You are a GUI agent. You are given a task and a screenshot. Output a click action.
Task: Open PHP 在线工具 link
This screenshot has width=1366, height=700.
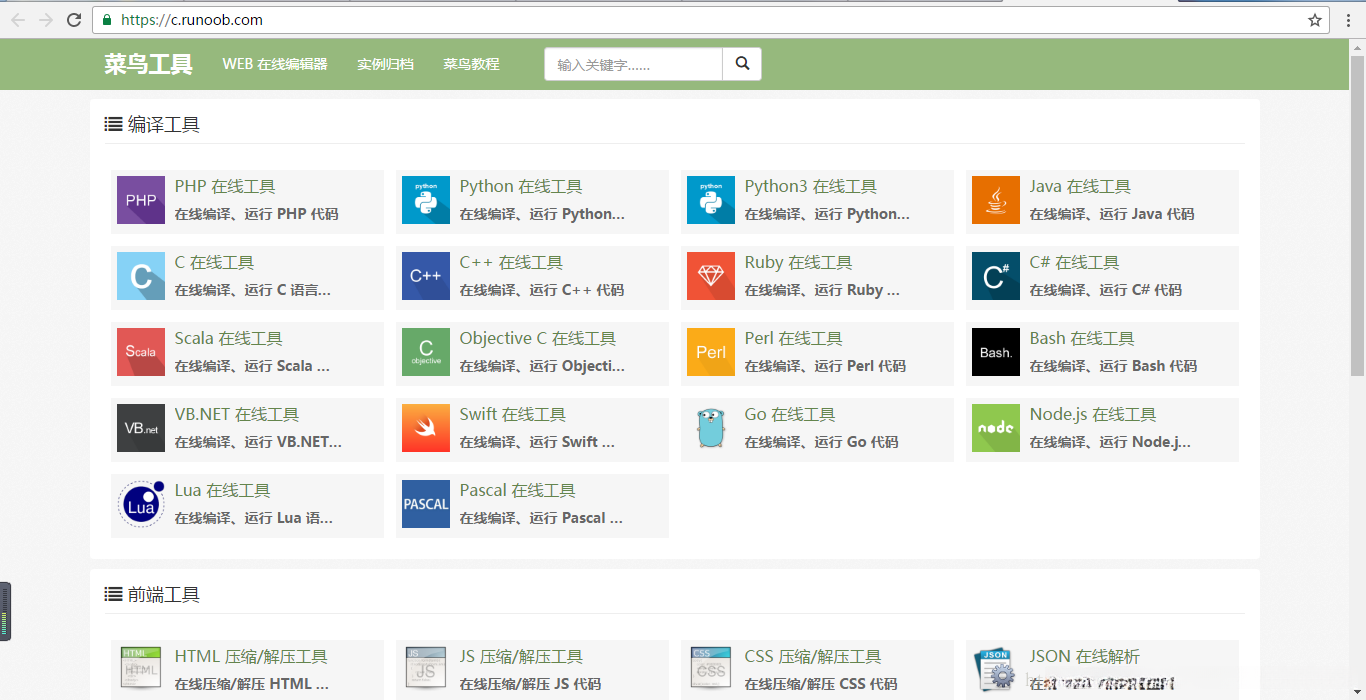[225, 186]
